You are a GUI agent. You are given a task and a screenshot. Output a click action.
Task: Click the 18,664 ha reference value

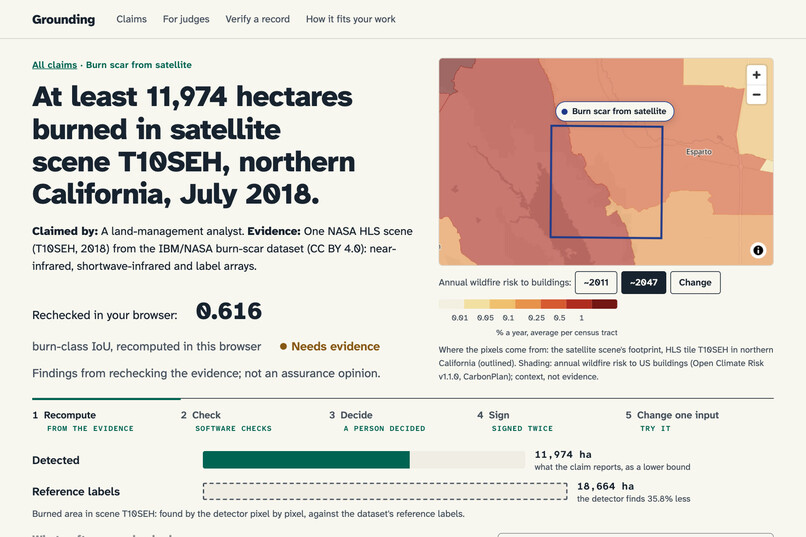click(x=606, y=486)
